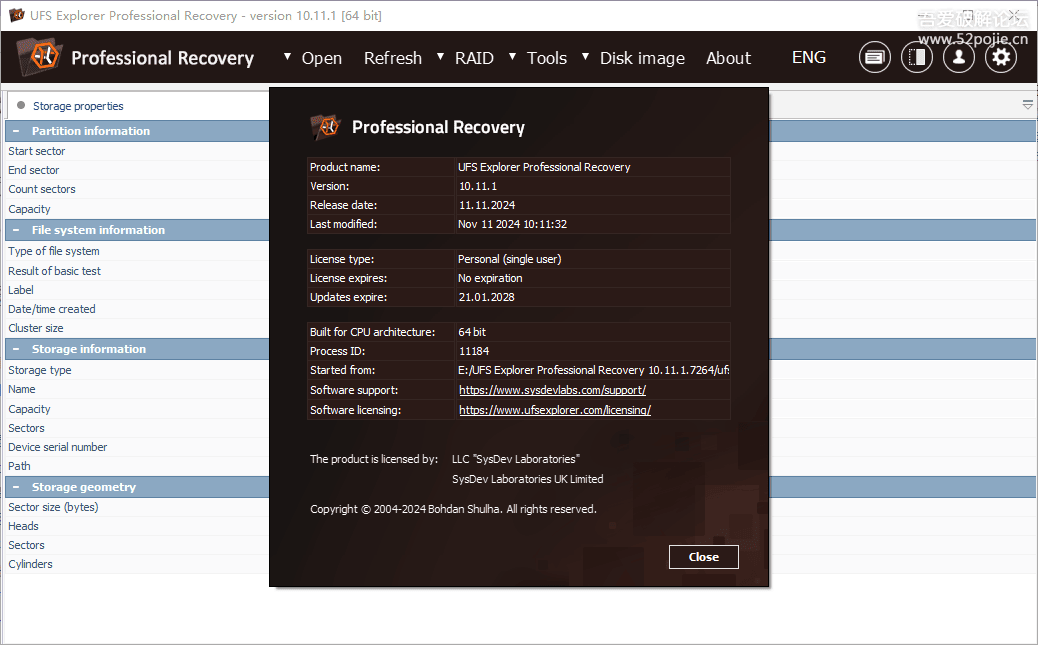This screenshot has width=1038, height=645.
Task: Click the logo icon in the About dialog
Action: tap(325, 127)
